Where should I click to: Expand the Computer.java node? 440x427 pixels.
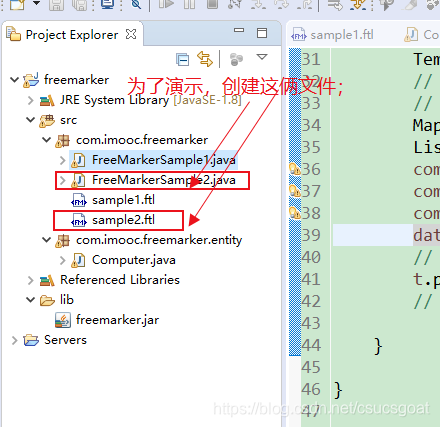pyautogui.click(x=62, y=260)
